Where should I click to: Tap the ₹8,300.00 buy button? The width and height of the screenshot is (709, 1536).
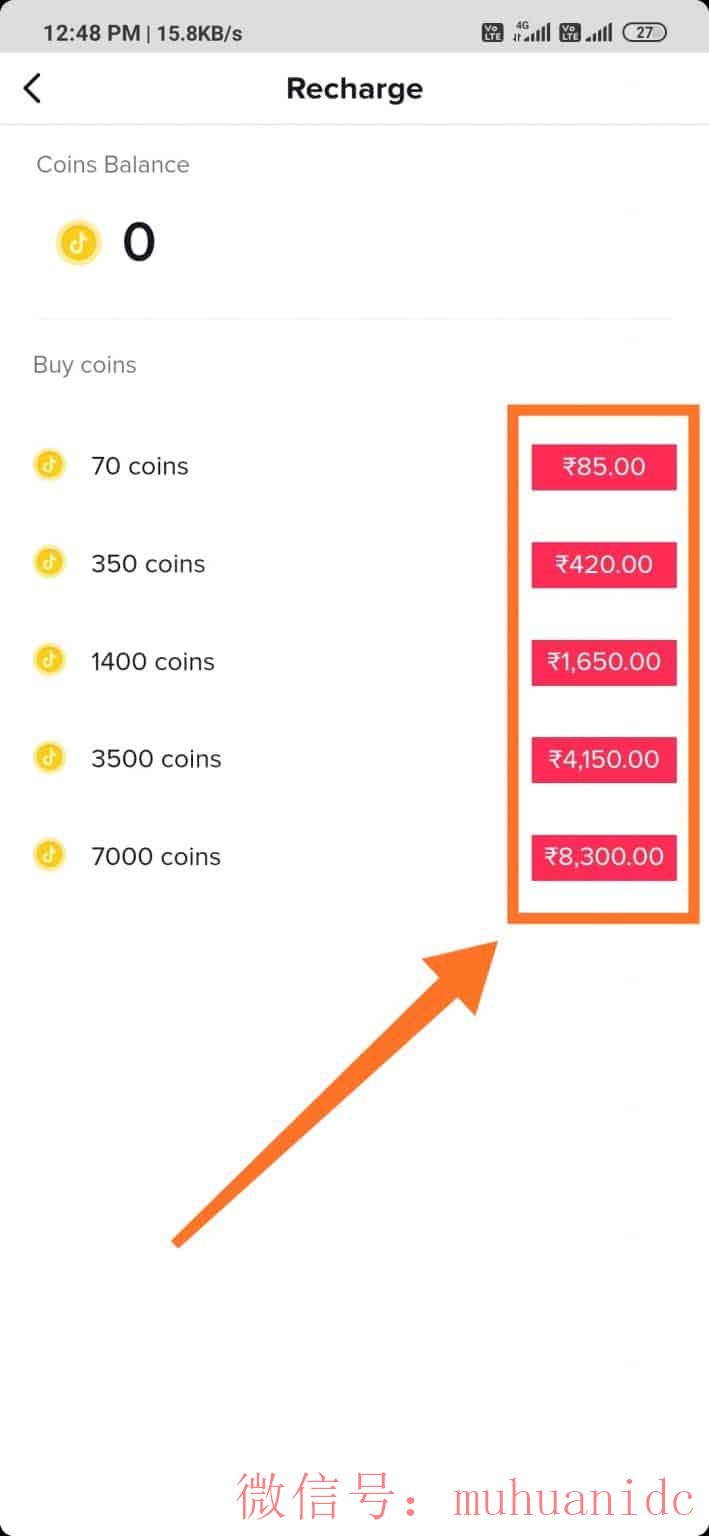point(604,857)
